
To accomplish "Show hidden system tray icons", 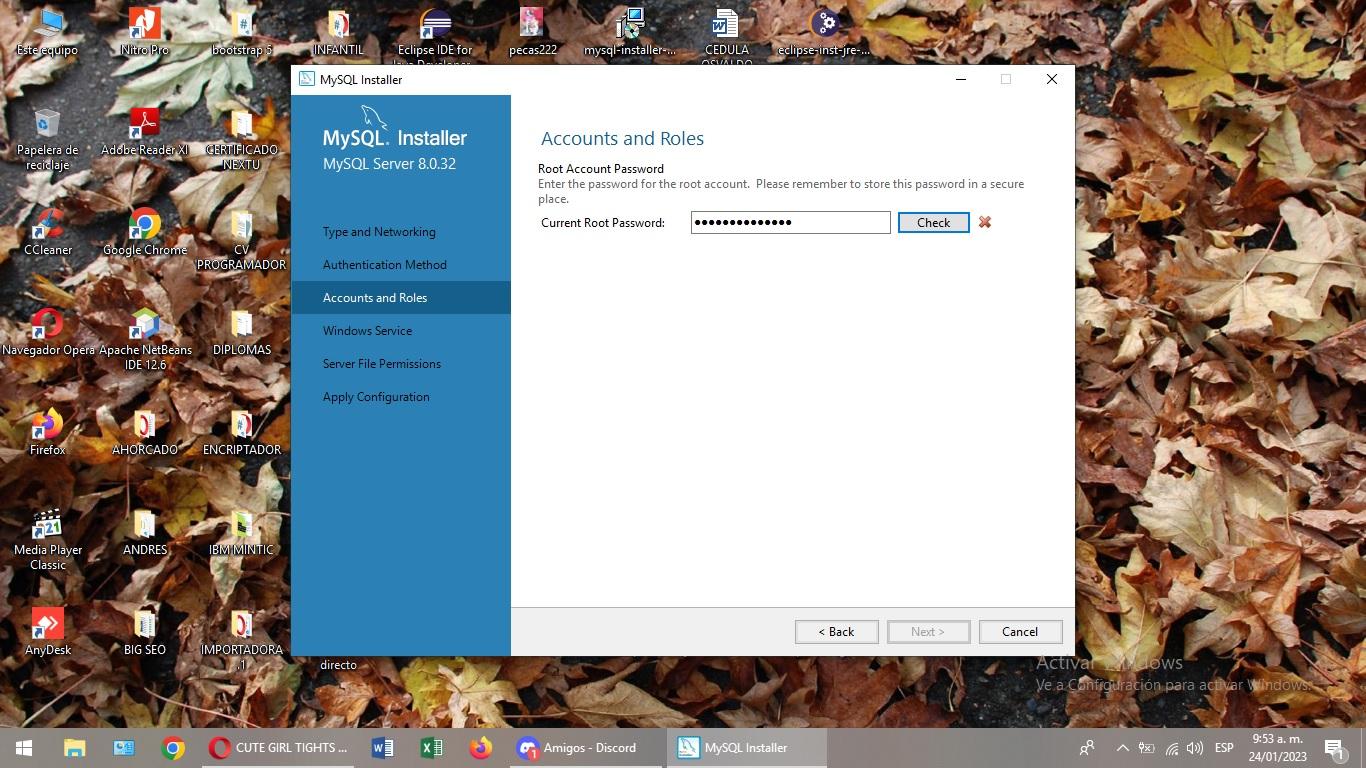I will pyautogui.click(x=1122, y=748).
